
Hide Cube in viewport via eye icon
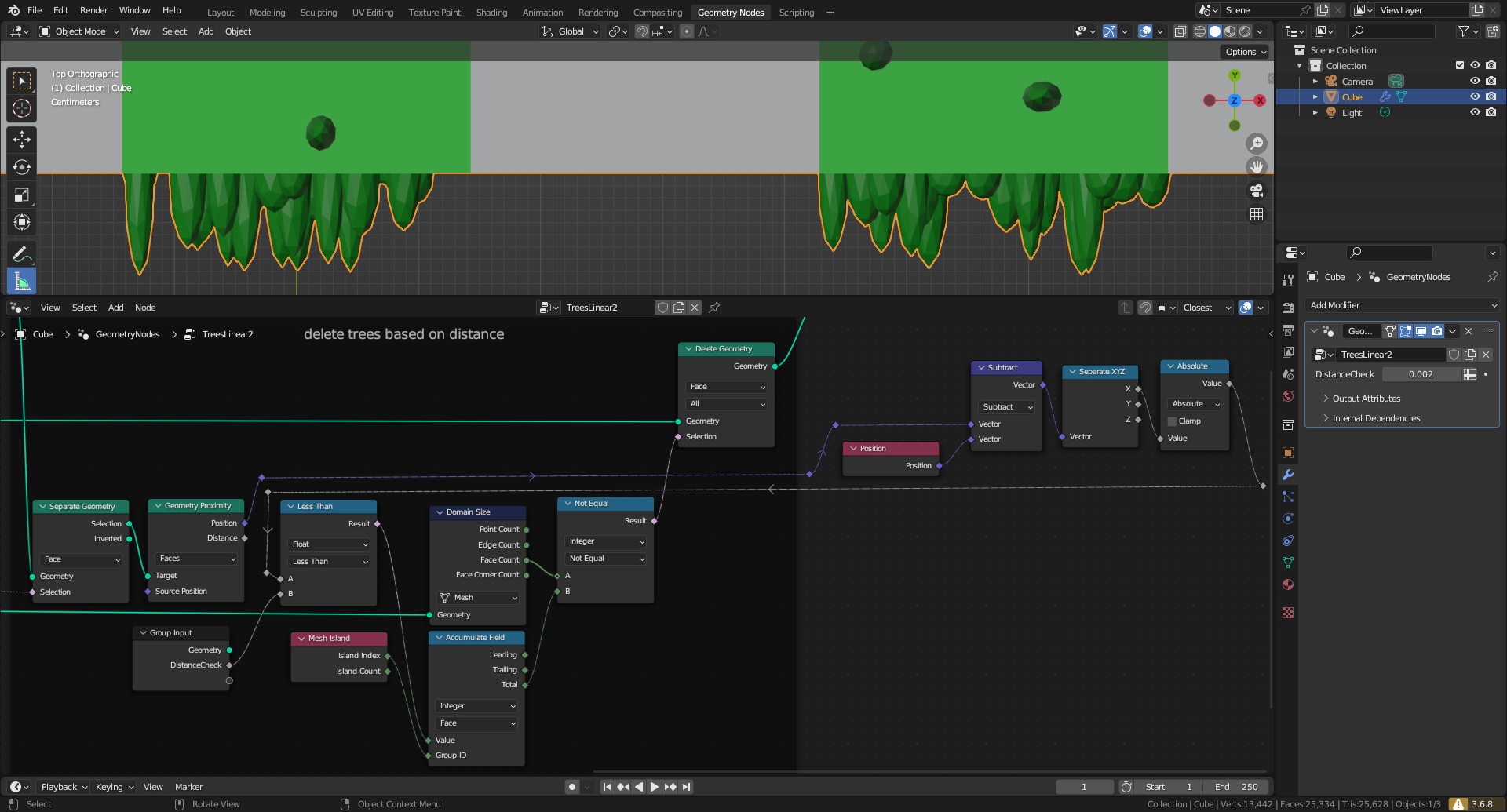point(1475,96)
